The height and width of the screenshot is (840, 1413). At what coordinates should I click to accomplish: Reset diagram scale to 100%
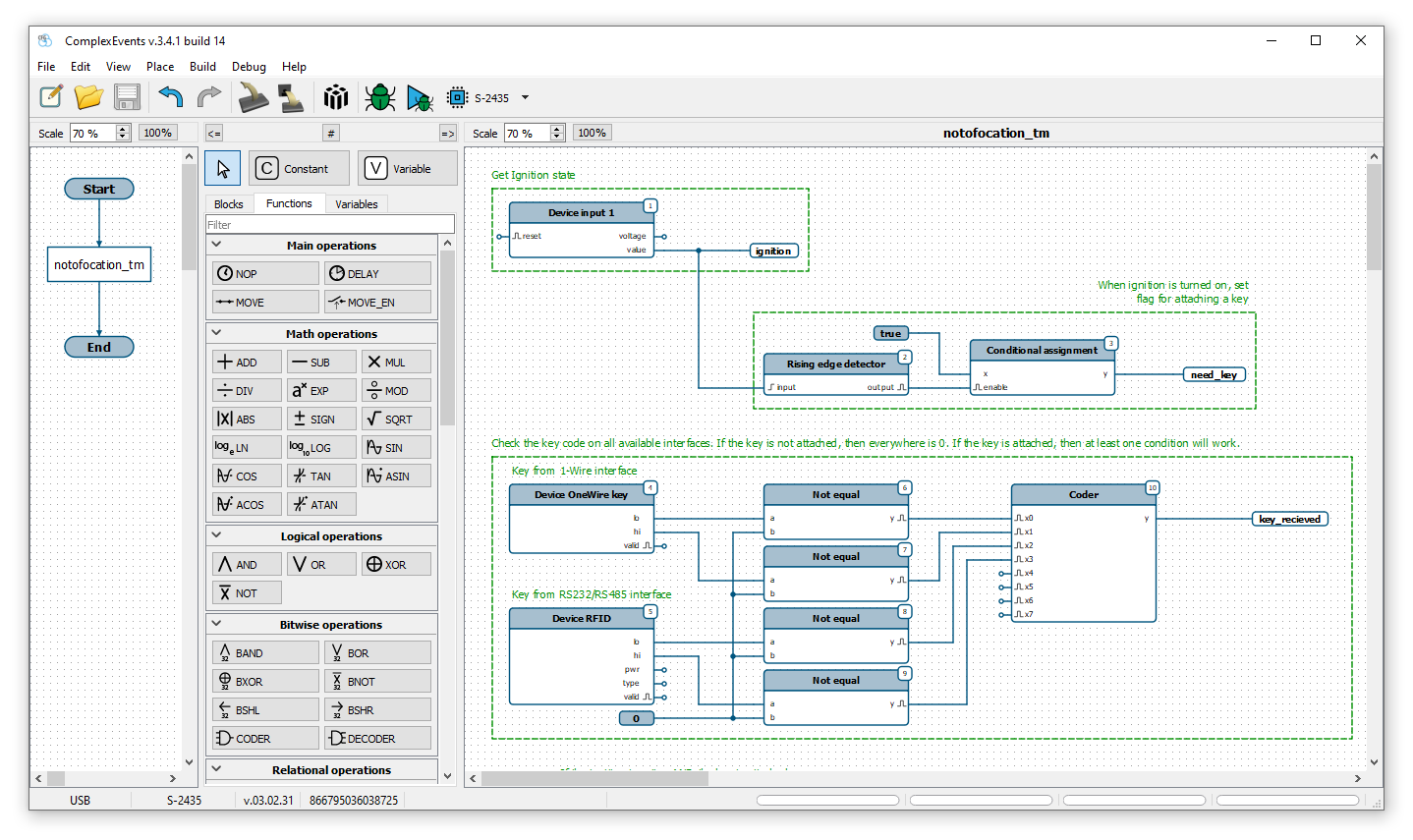pos(592,133)
